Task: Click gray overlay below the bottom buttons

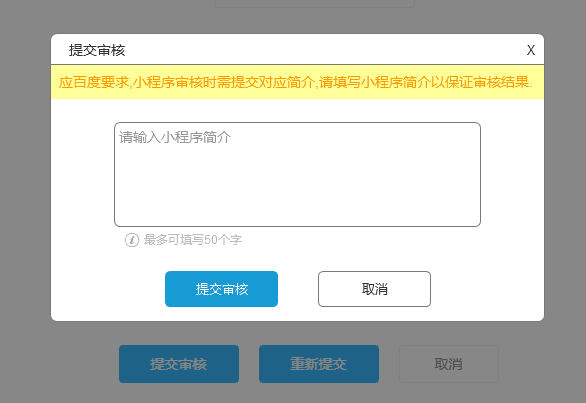Action: 293,393
